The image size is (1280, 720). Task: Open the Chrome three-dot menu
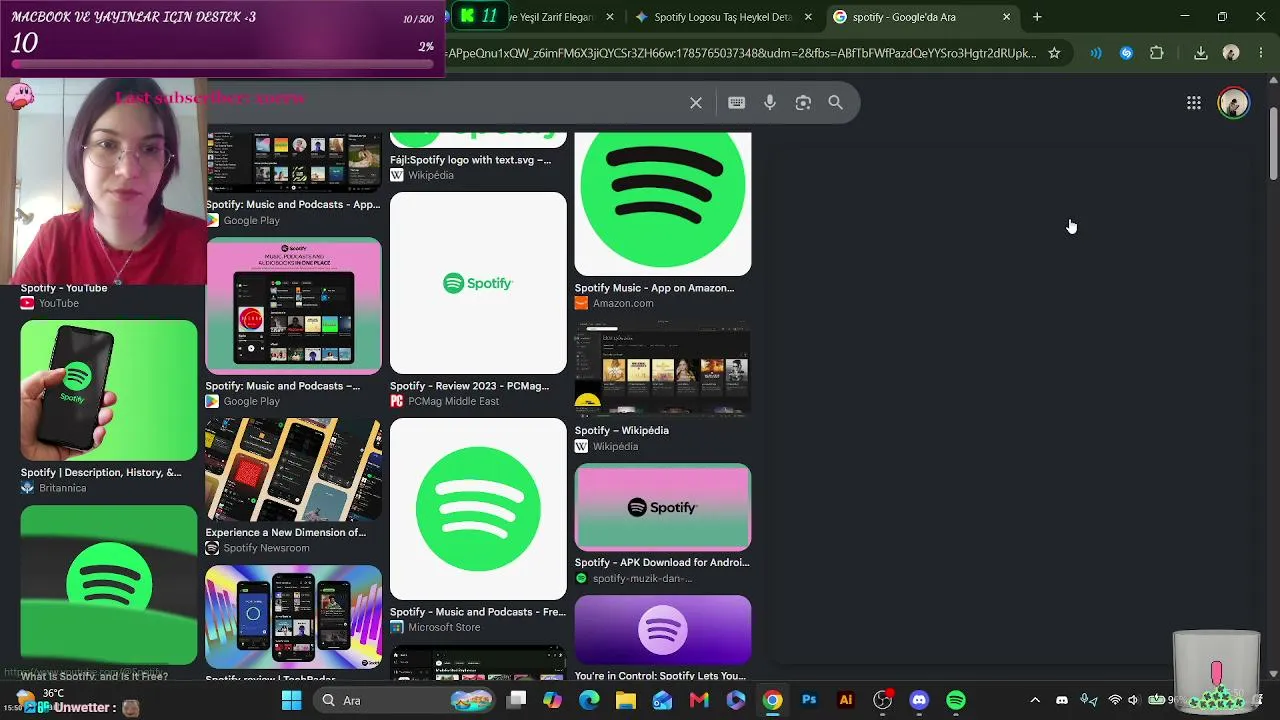[x=1260, y=53]
